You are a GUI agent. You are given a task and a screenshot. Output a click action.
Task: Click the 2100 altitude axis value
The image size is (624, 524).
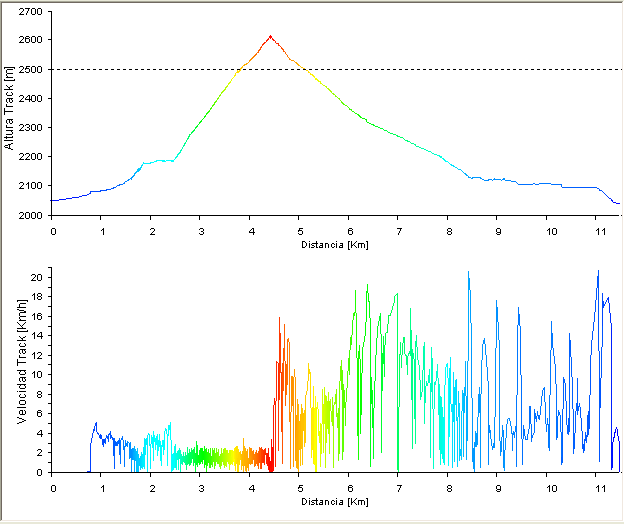pos(31,186)
